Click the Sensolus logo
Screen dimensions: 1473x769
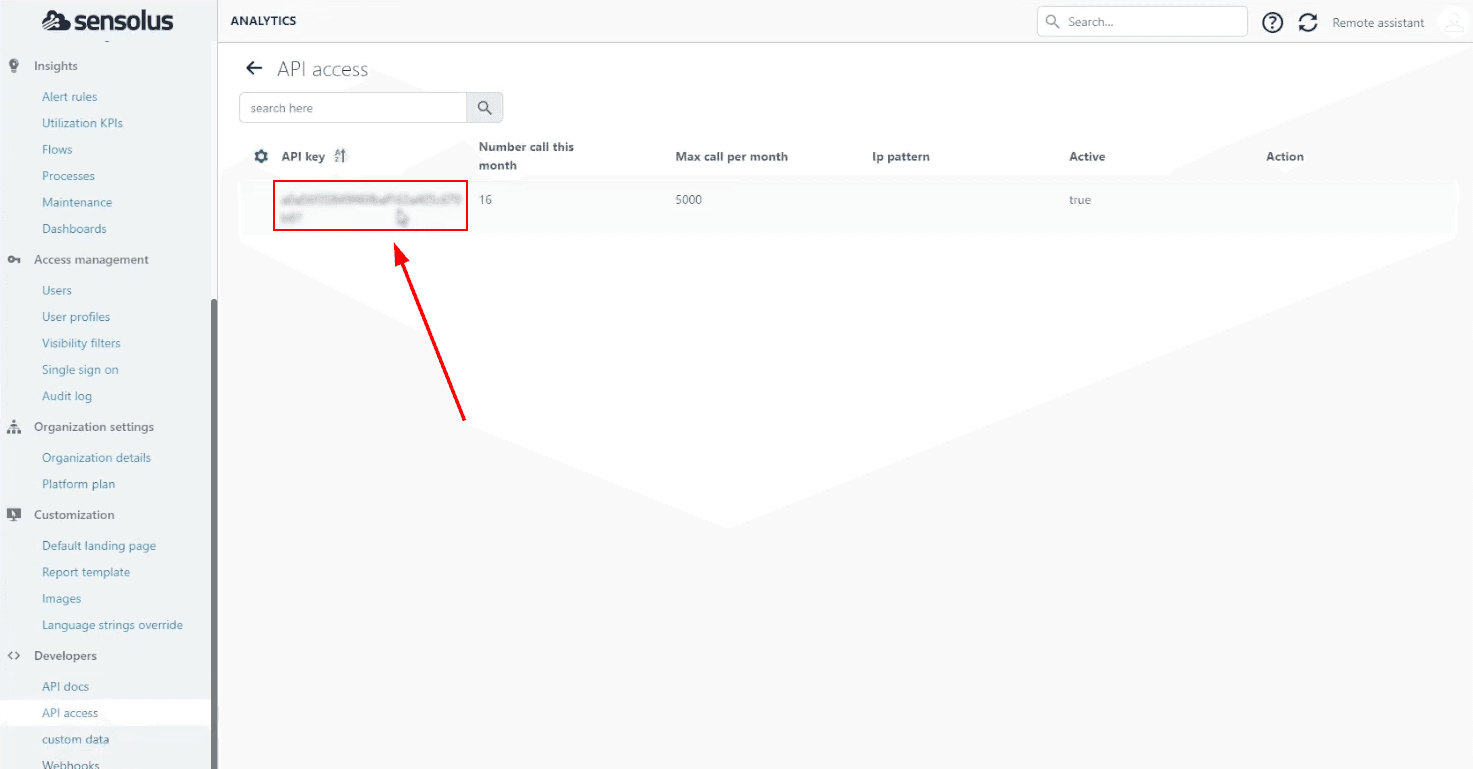pos(108,21)
